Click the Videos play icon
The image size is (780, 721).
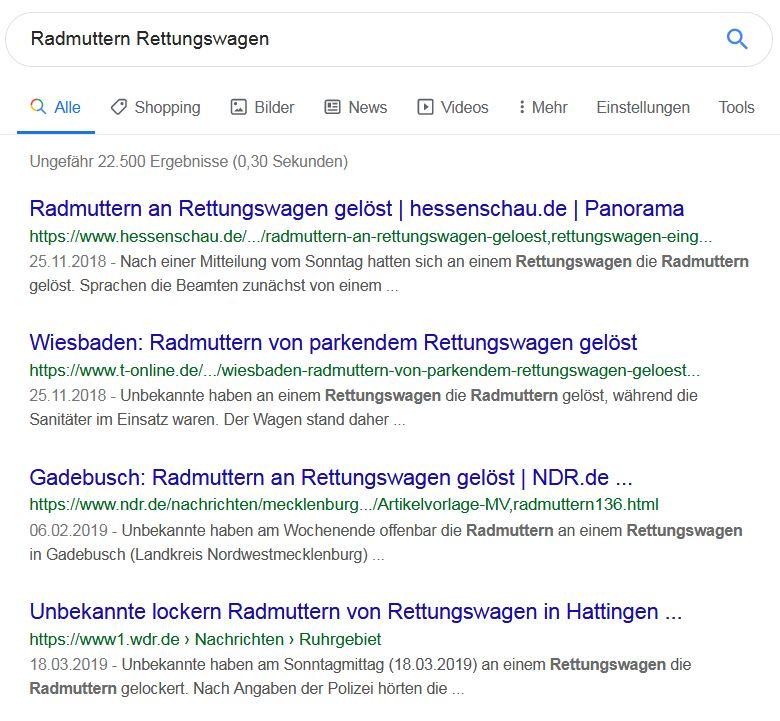point(425,106)
